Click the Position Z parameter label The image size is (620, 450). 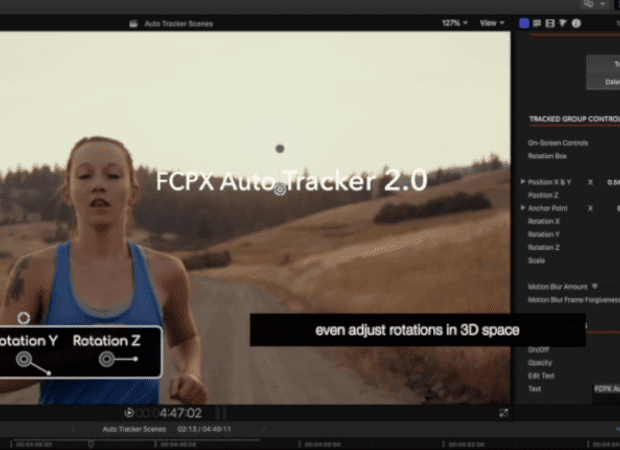(543, 195)
